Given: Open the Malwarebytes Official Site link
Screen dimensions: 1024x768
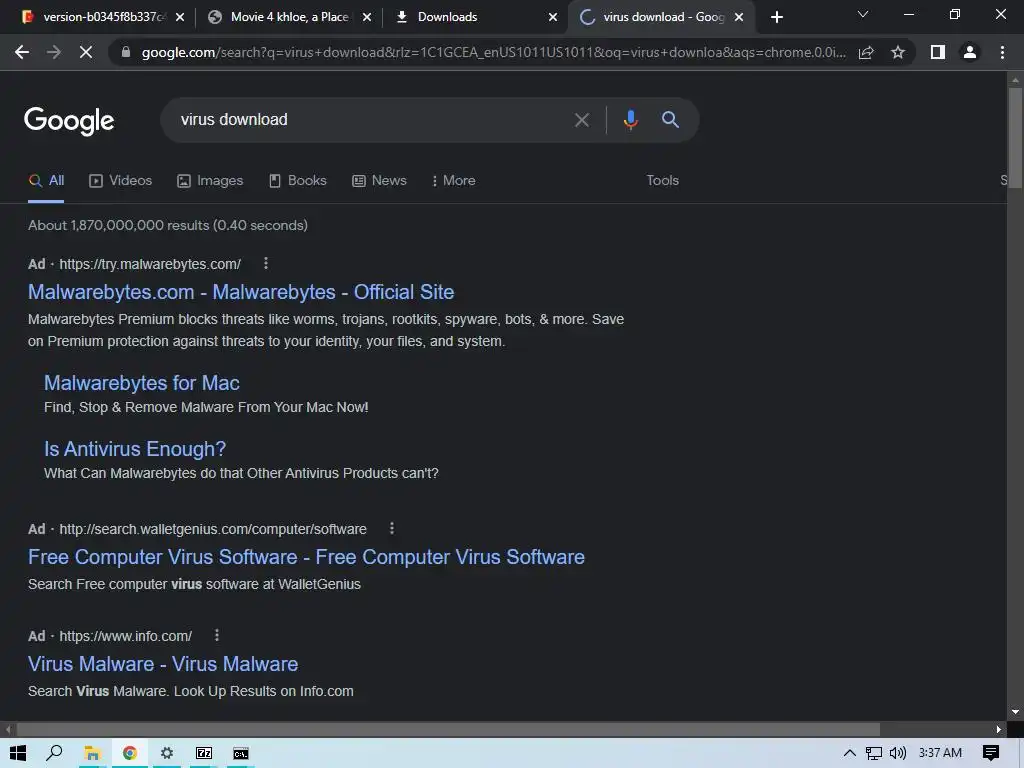Looking at the screenshot, I should coord(241,292).
